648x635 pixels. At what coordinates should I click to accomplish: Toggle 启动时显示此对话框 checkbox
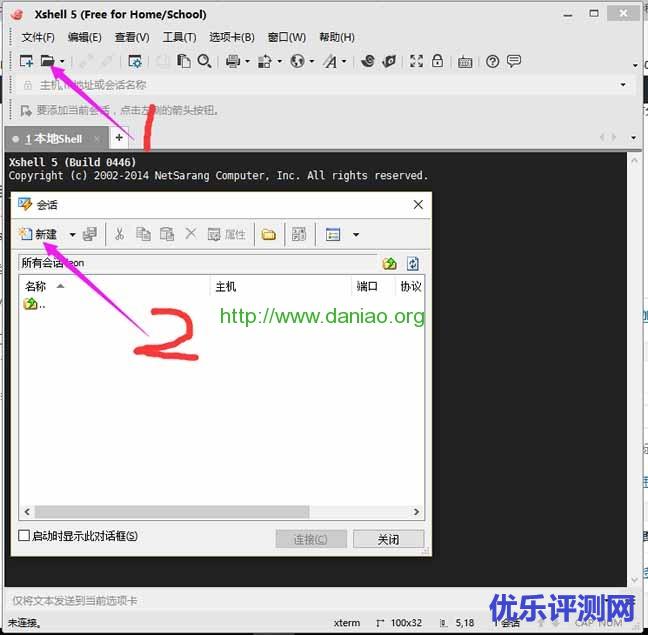tap(24, 535)
